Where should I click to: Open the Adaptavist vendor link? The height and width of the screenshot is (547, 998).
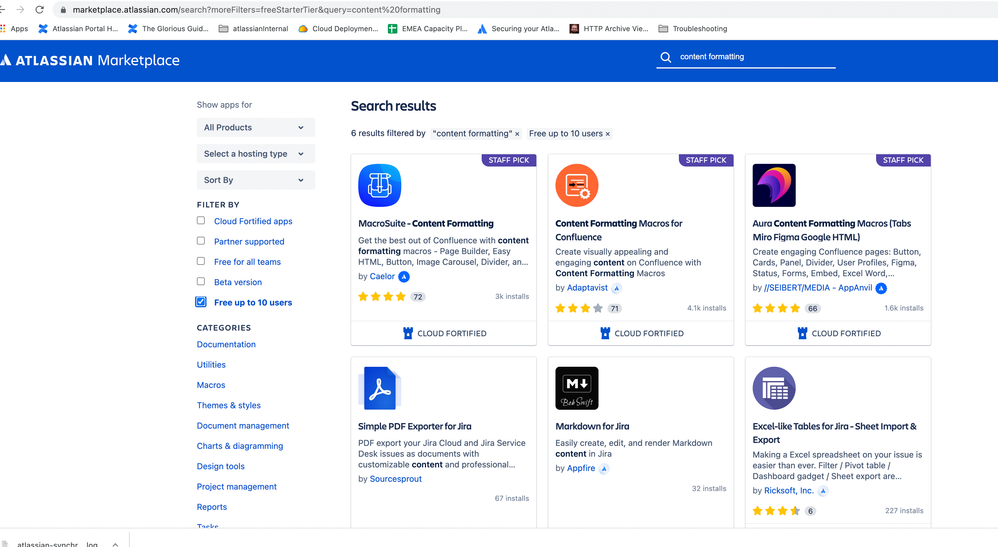pyautogui.click(x=587, y=288)
